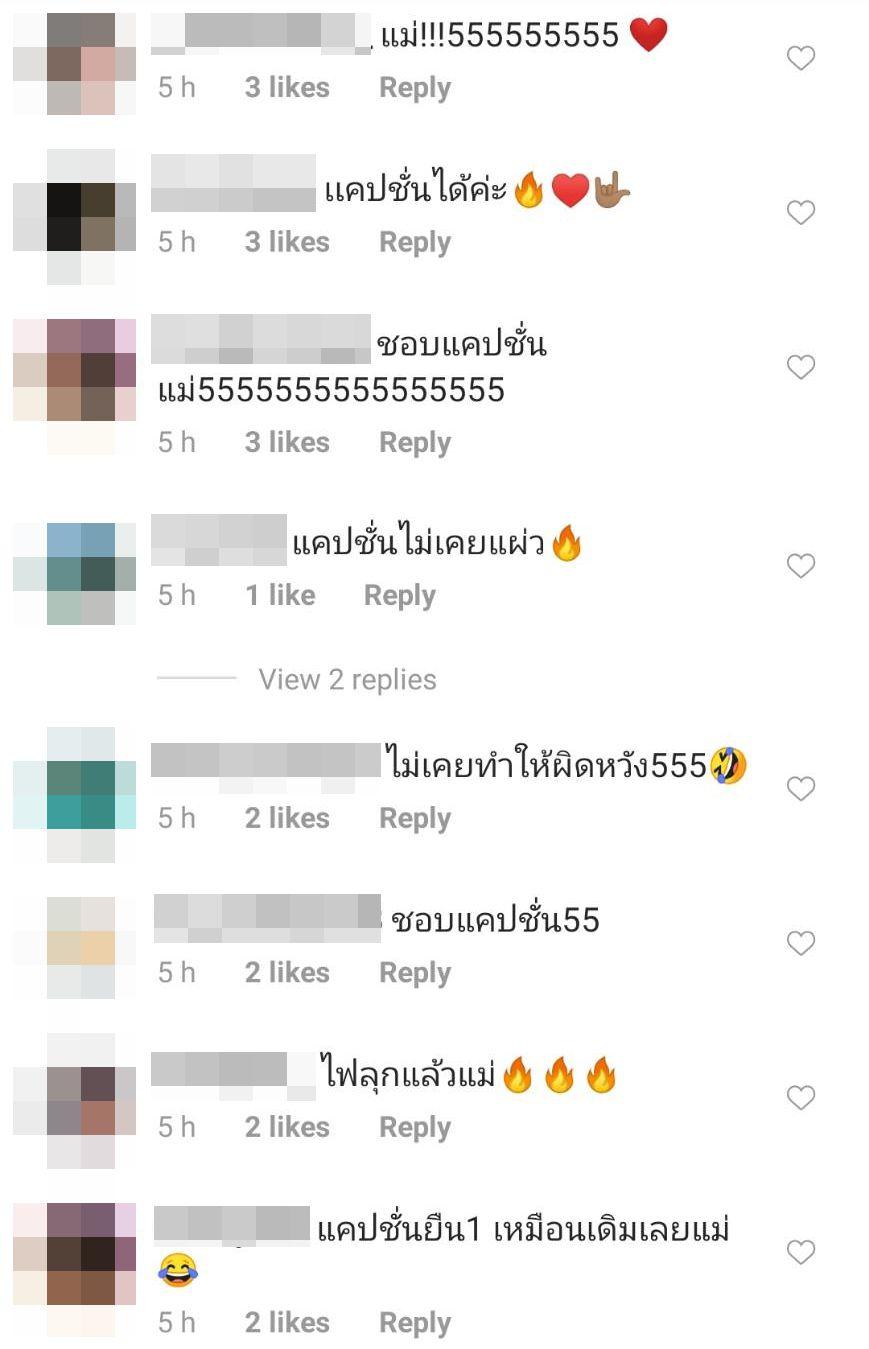
Task: Reply to the 'ไฟลุกแล้วแม่' comment
Action: 415,1127
